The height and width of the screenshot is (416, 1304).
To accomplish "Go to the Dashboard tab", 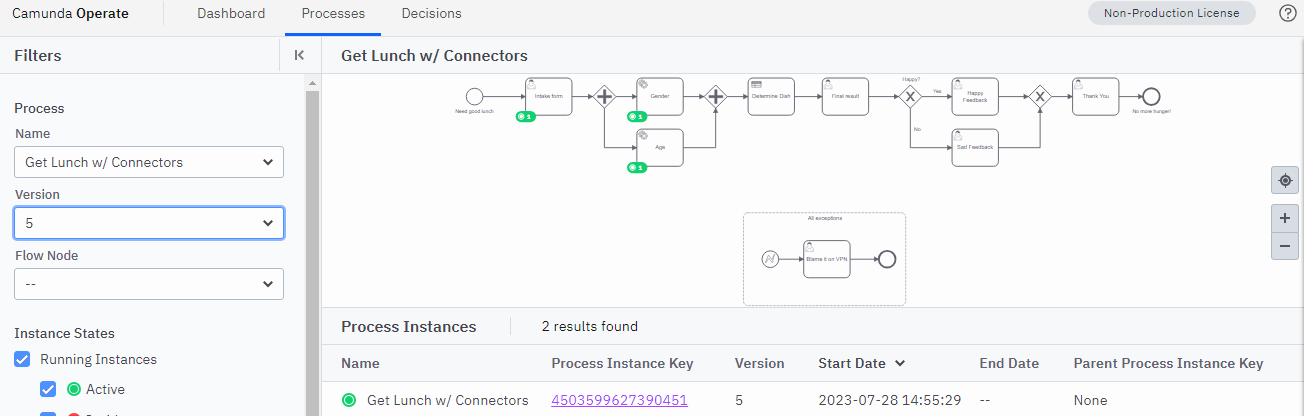I will pos(231,14).
